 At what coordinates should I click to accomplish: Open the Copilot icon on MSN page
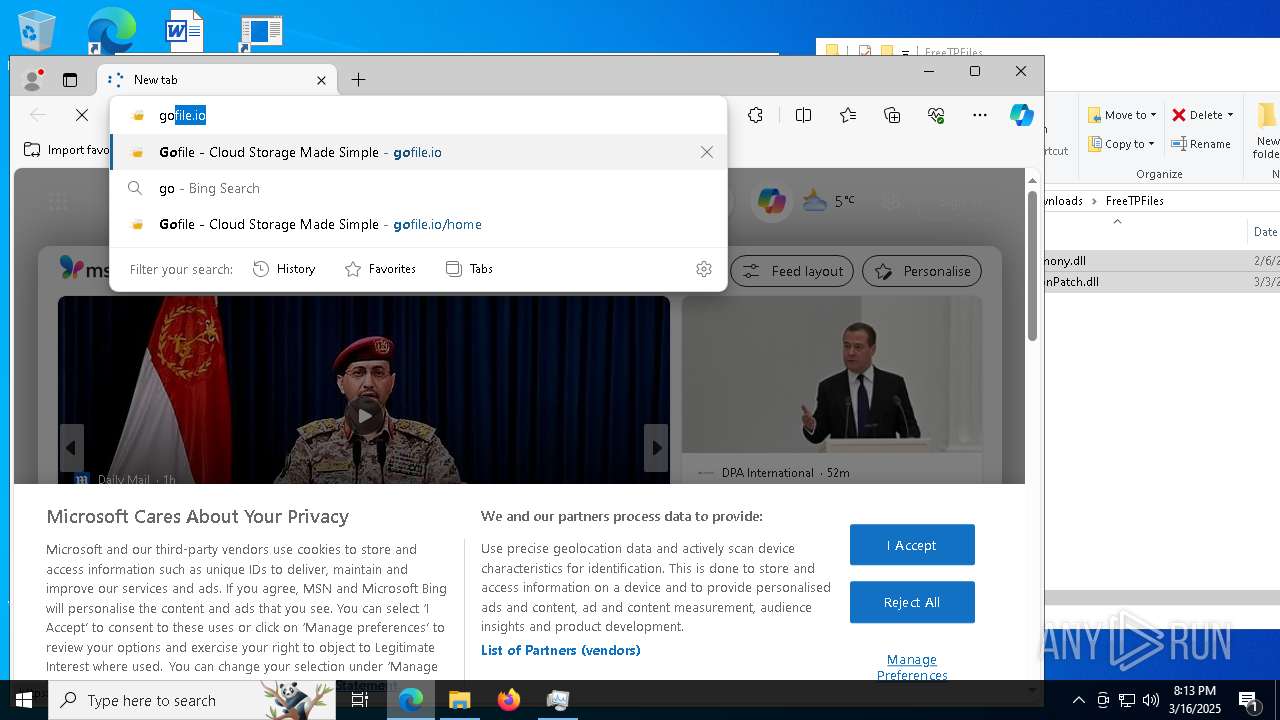click(x=772, y=201)
